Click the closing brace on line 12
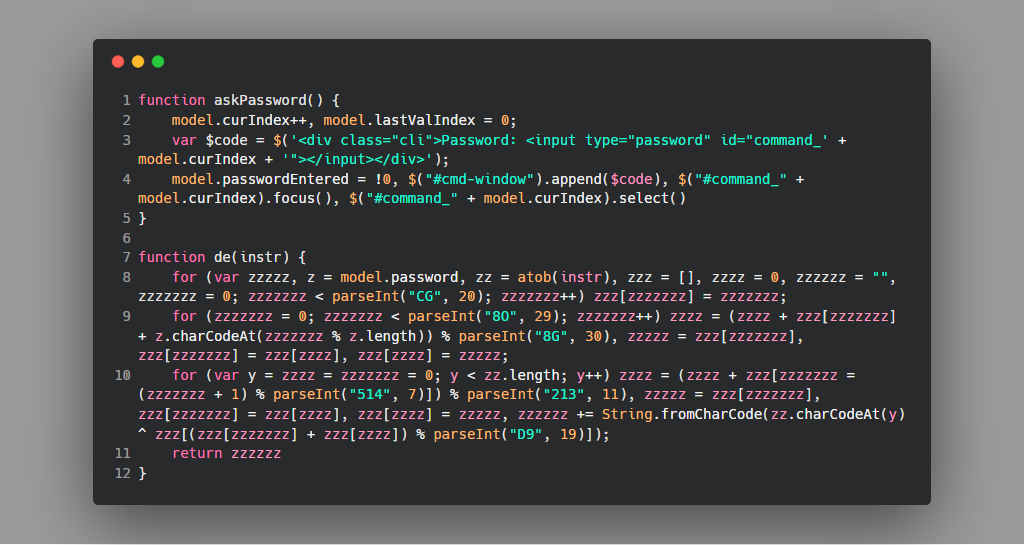The width and height of the screenshot is (1024, 545). click(x=142, y=473)
